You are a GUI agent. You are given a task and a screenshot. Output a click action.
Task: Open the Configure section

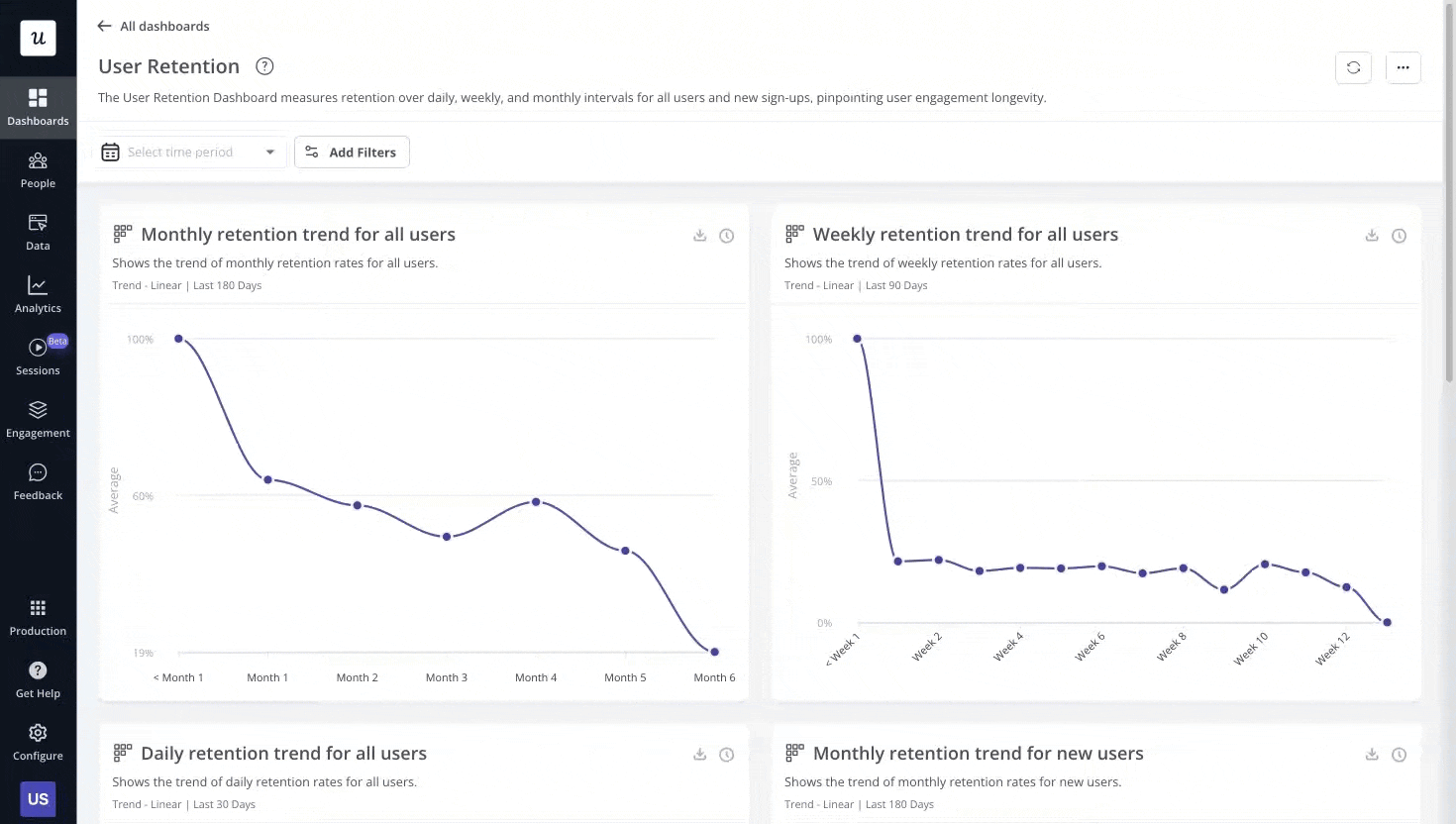[38, 741]
